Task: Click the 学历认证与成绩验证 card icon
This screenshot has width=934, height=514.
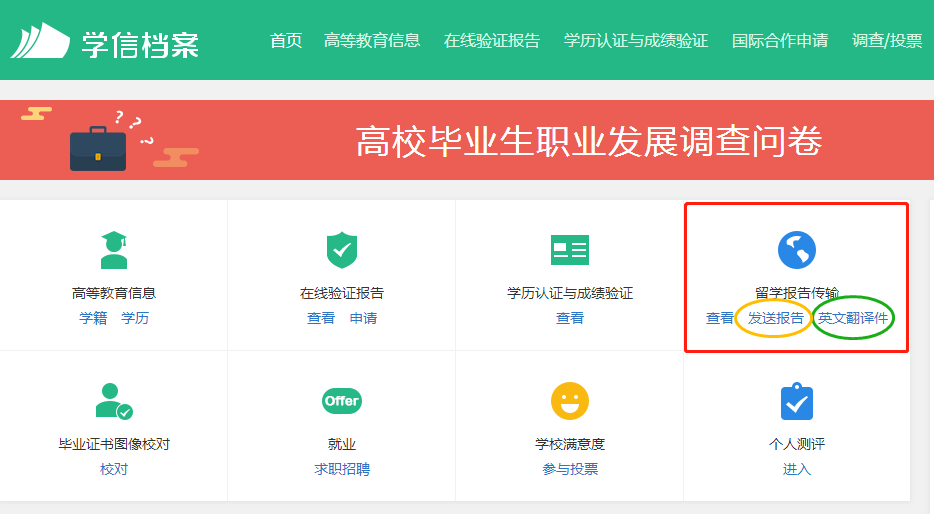Action: click(570, 250)
